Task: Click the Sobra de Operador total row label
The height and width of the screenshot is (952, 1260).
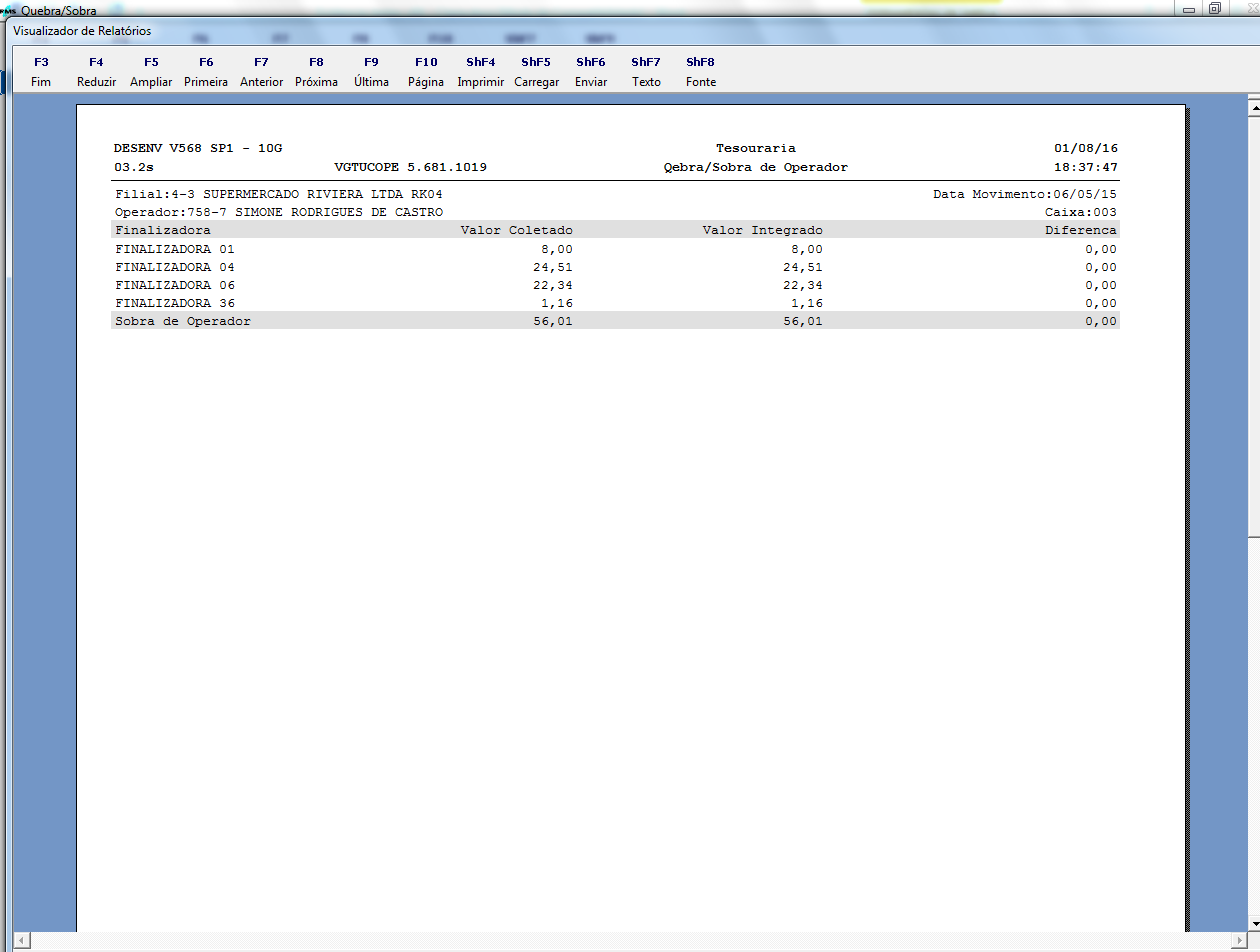Action: (183, 321)
